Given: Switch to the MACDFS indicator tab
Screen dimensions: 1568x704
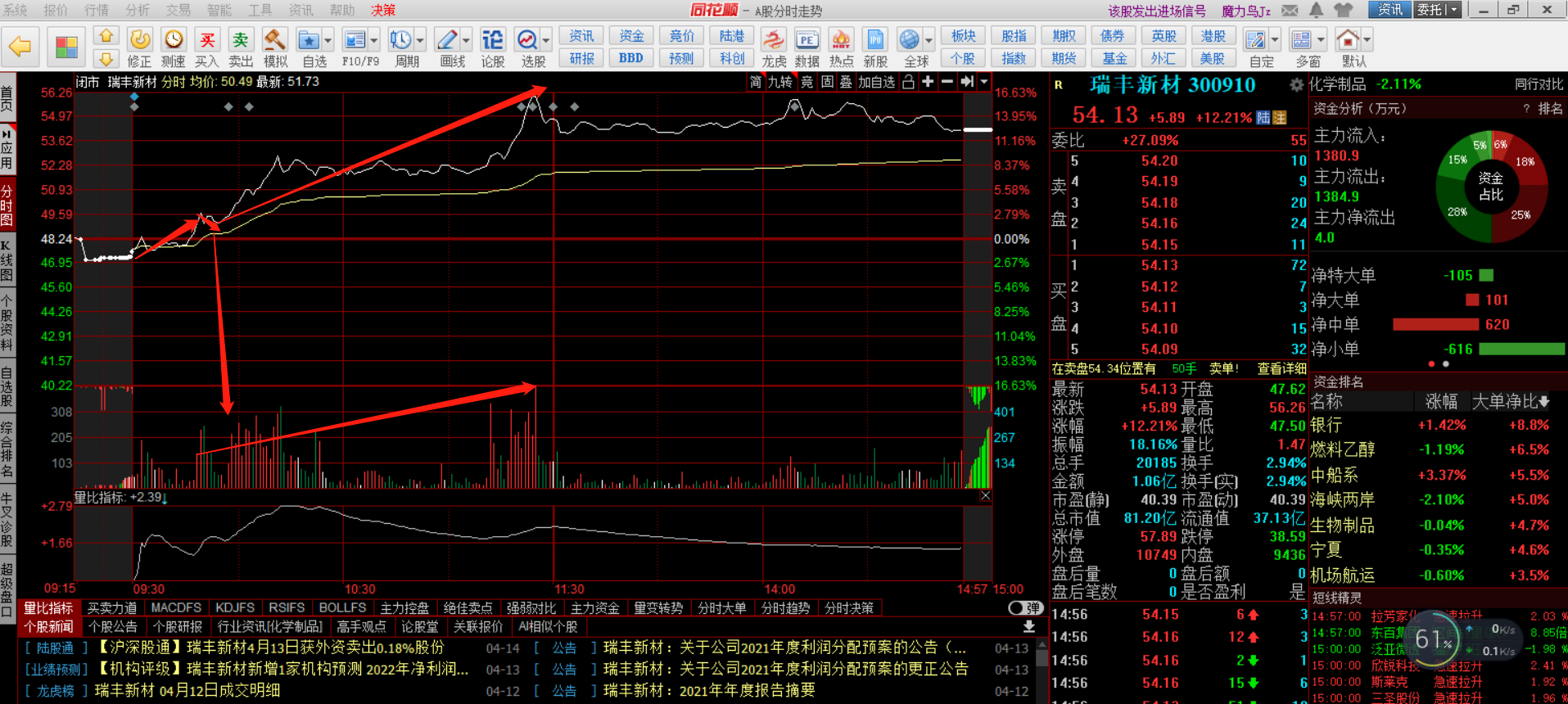Looking at the screenshot, I should [x=176, y=608].
